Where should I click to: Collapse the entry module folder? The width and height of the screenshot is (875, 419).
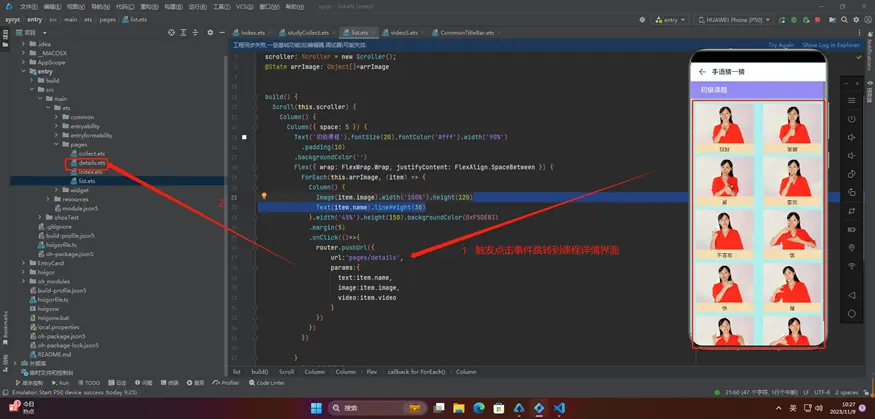pos(23,71)
